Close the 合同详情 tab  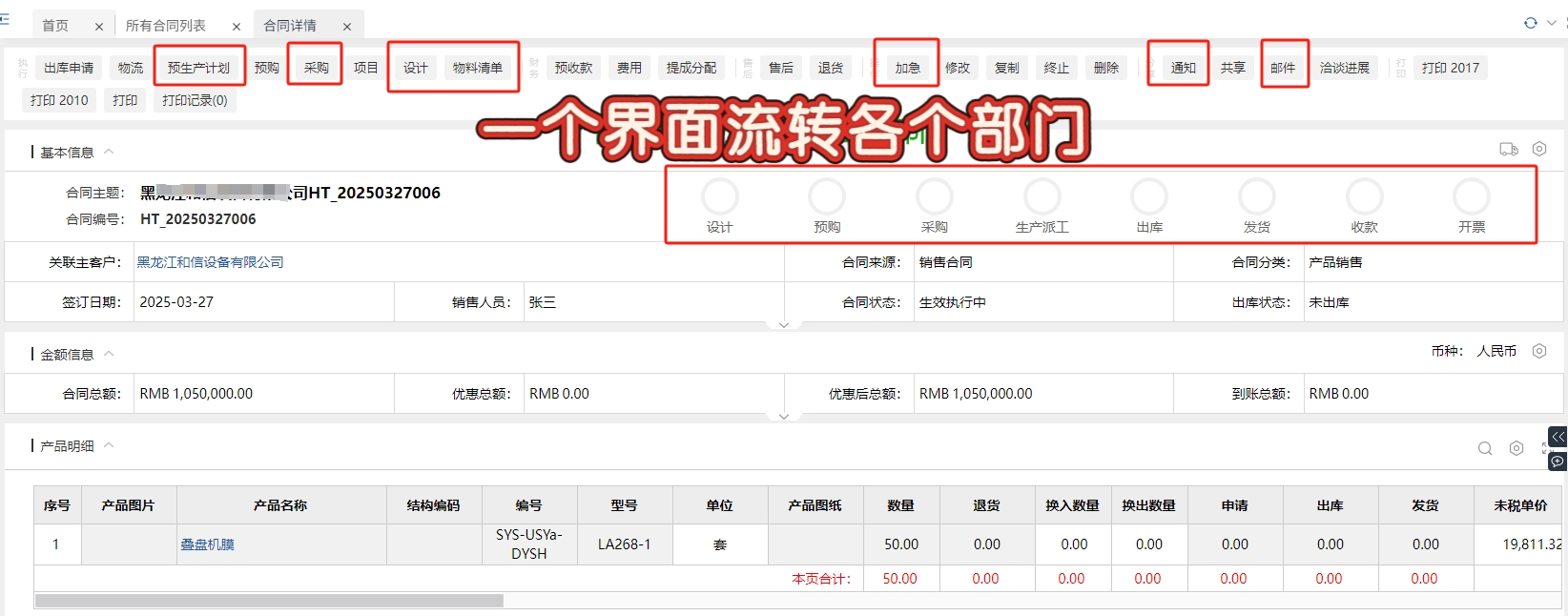pos(347,27)
